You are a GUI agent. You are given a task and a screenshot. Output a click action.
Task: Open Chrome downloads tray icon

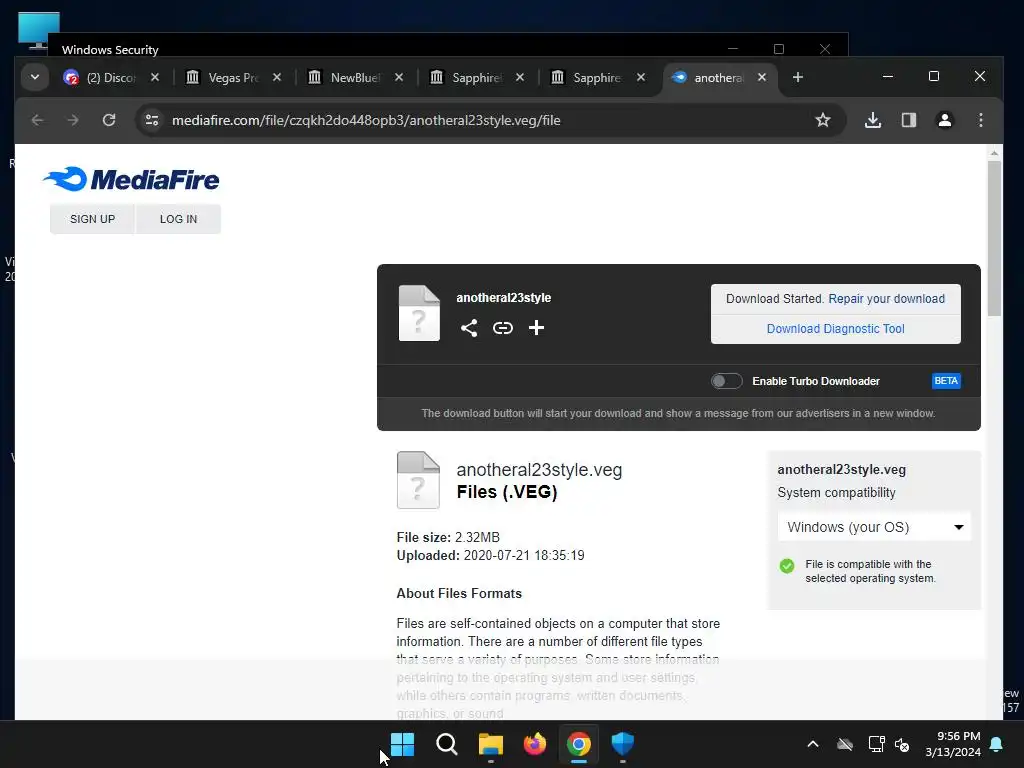point(872,120)
